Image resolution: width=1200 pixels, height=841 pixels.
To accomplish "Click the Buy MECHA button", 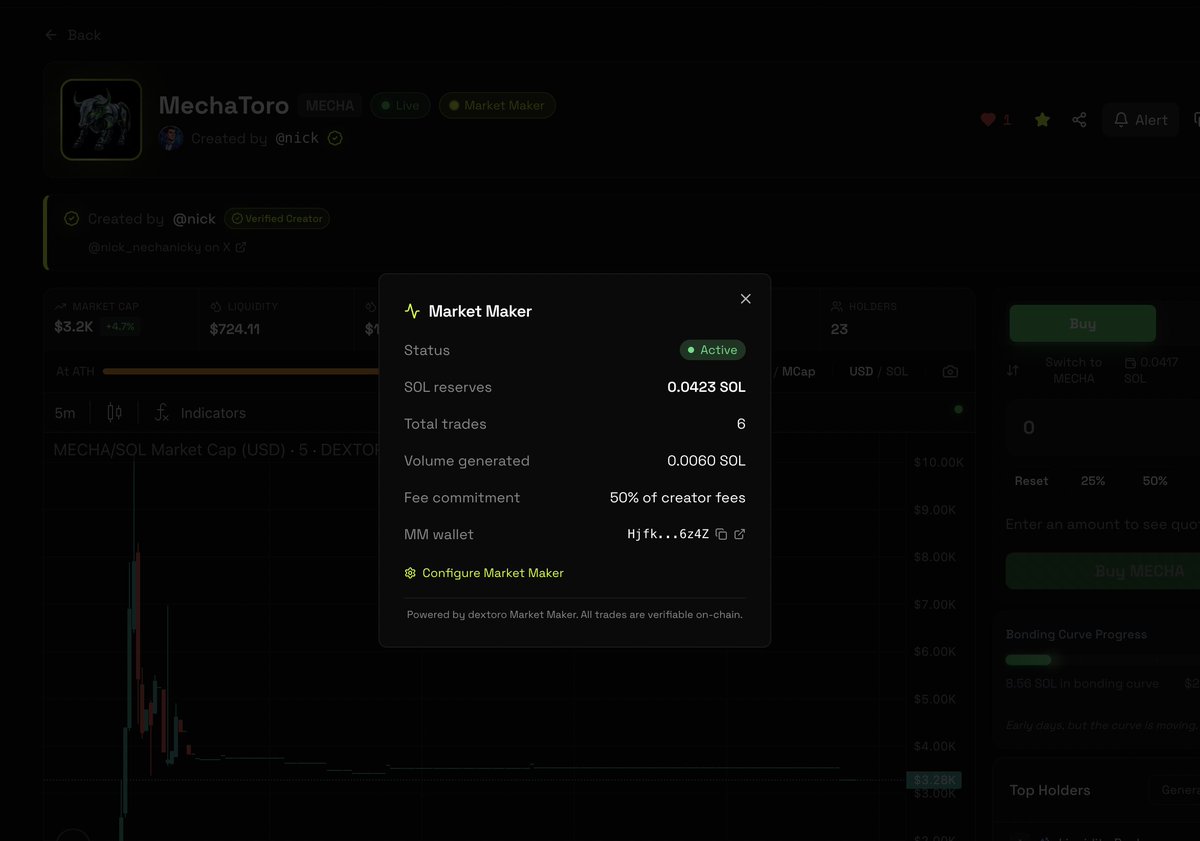I will [1102, 571].
